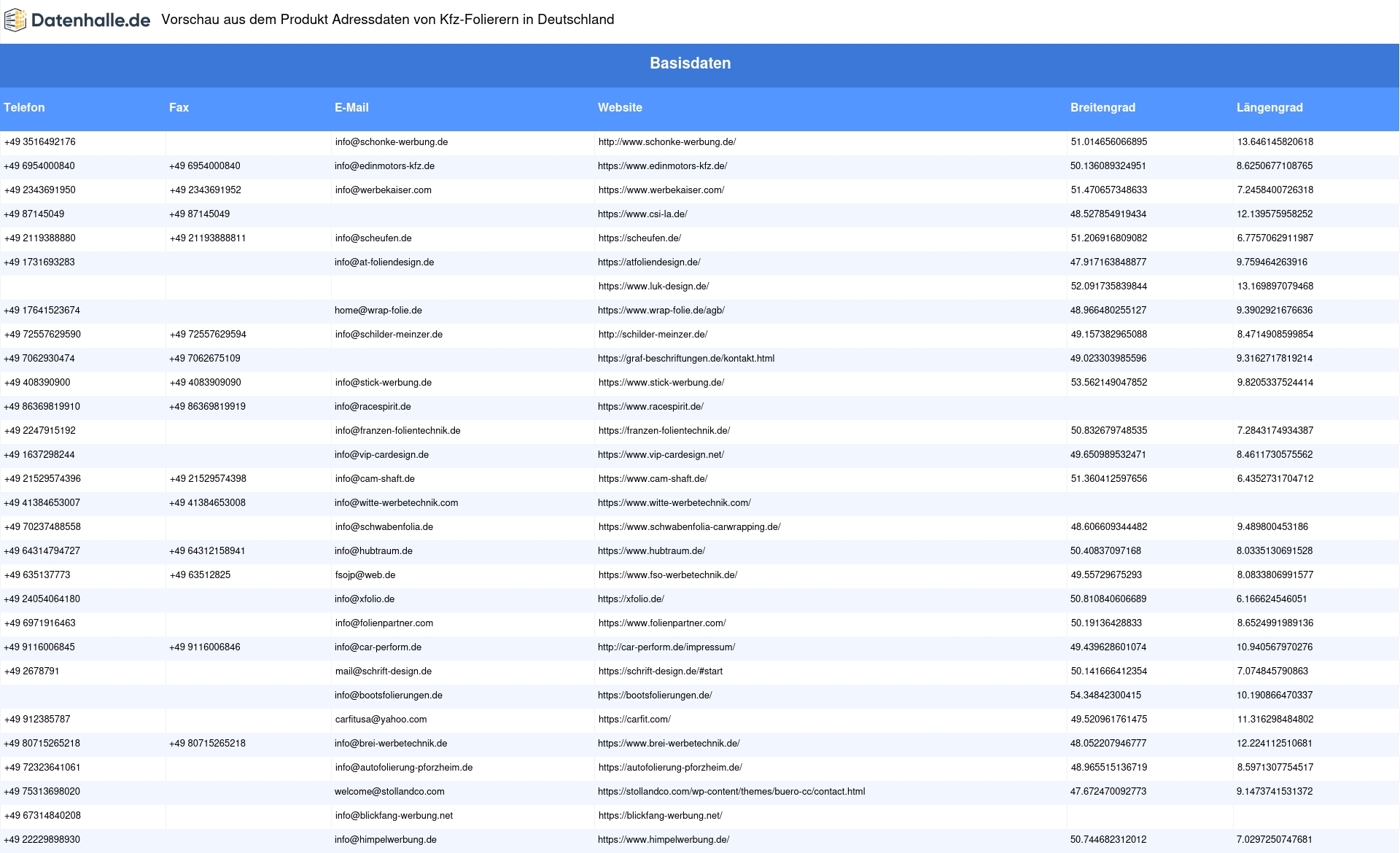Click the Fax column header
Viewport: 1400px width, 853px height.
[179, 107]
